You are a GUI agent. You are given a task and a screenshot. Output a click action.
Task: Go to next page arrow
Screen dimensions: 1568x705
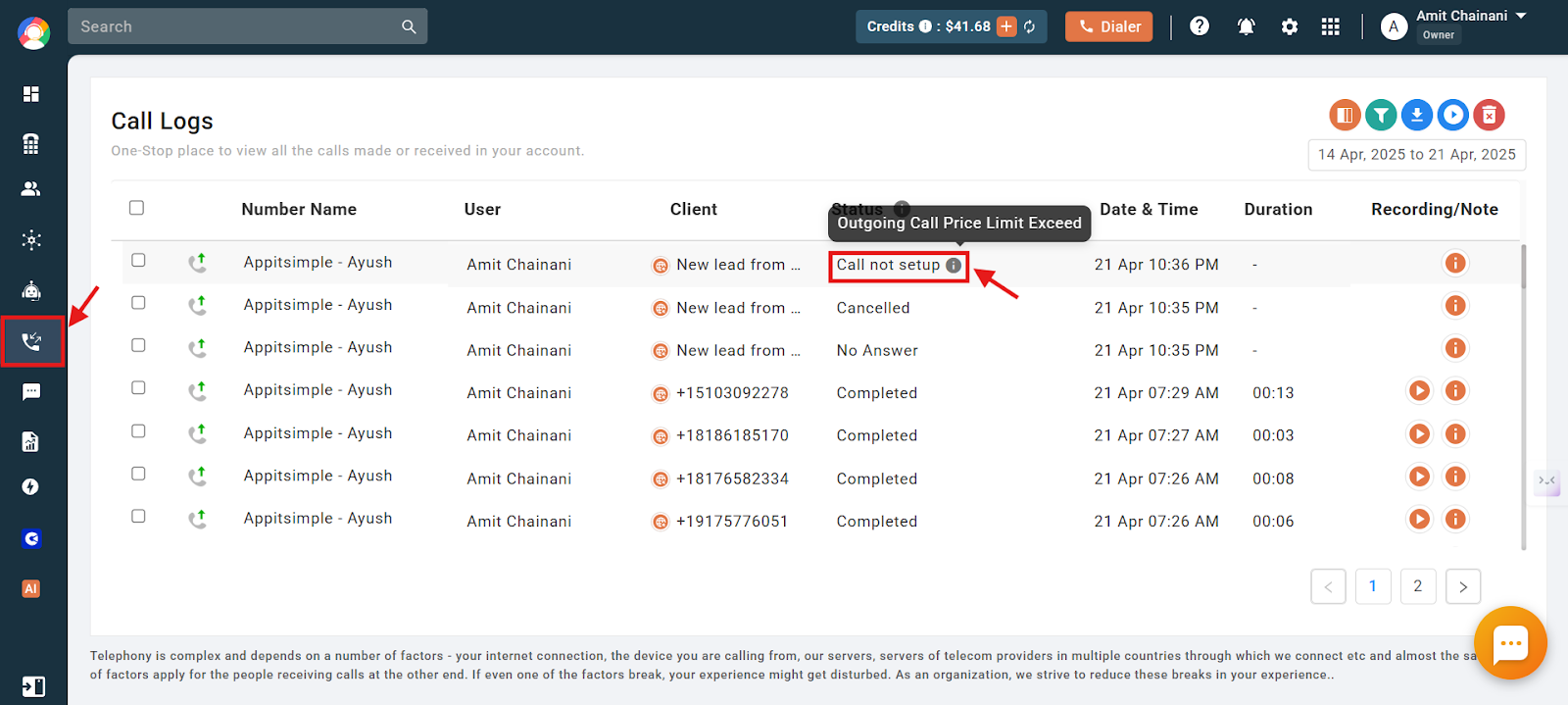(x=1463, y=586)
